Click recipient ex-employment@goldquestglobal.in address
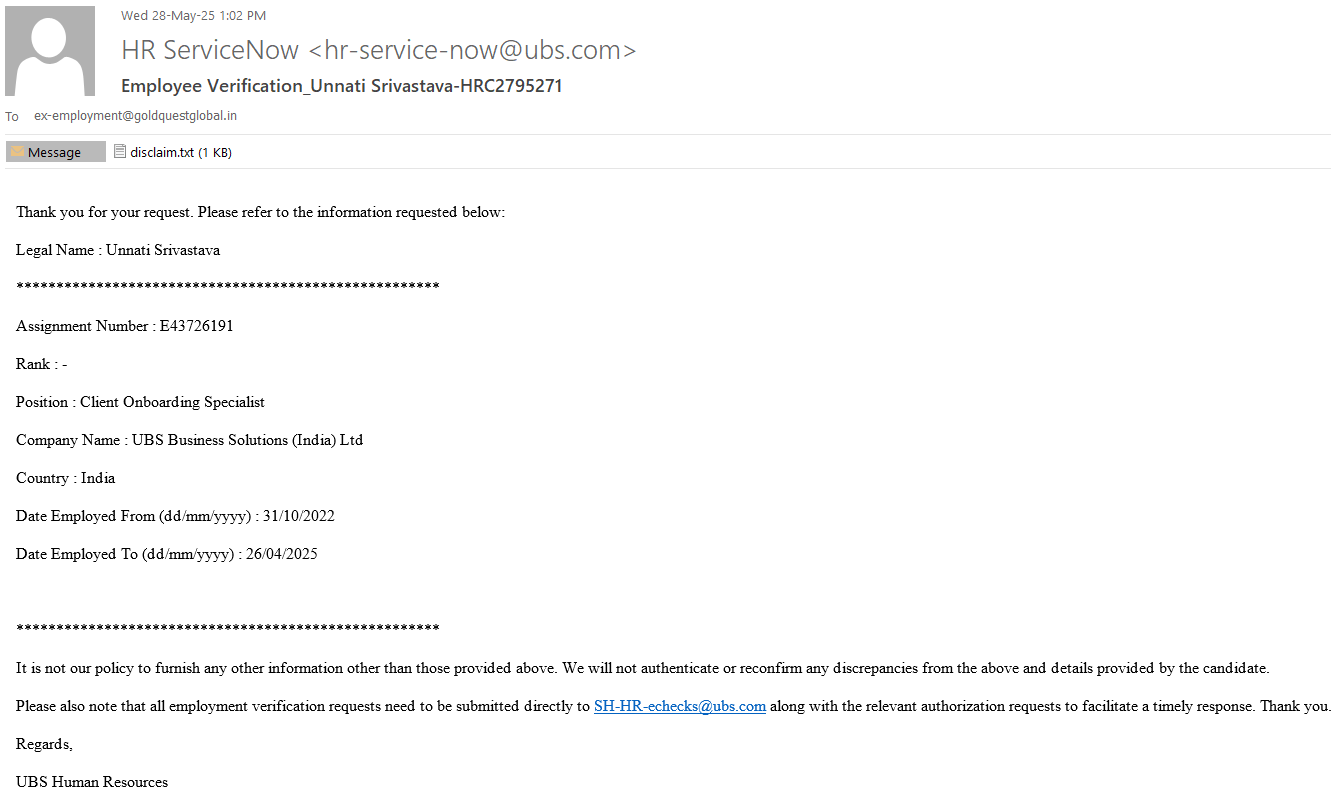1331x807 pixels. [x=135, y=116]
